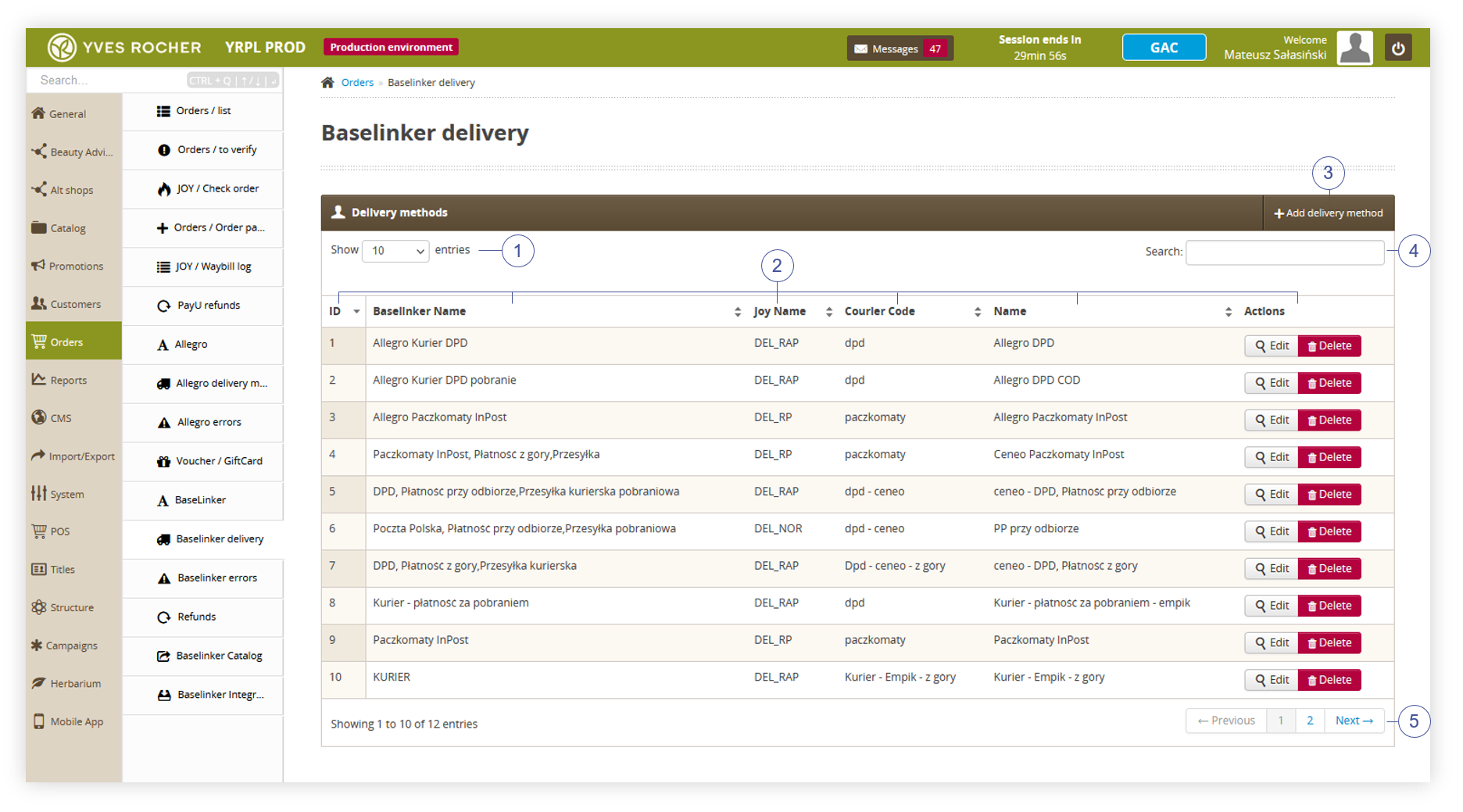Click the Import/Export arrow icon
1463x812 pixels.
(x=38, y=456)
